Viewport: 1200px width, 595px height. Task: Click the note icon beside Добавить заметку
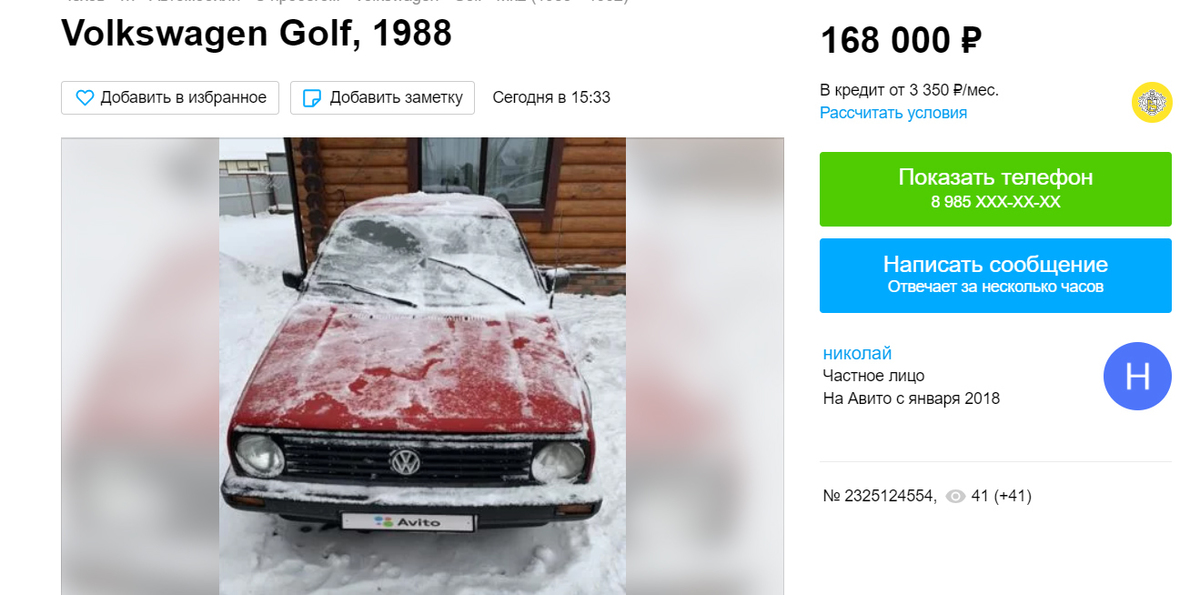(312, 98)
